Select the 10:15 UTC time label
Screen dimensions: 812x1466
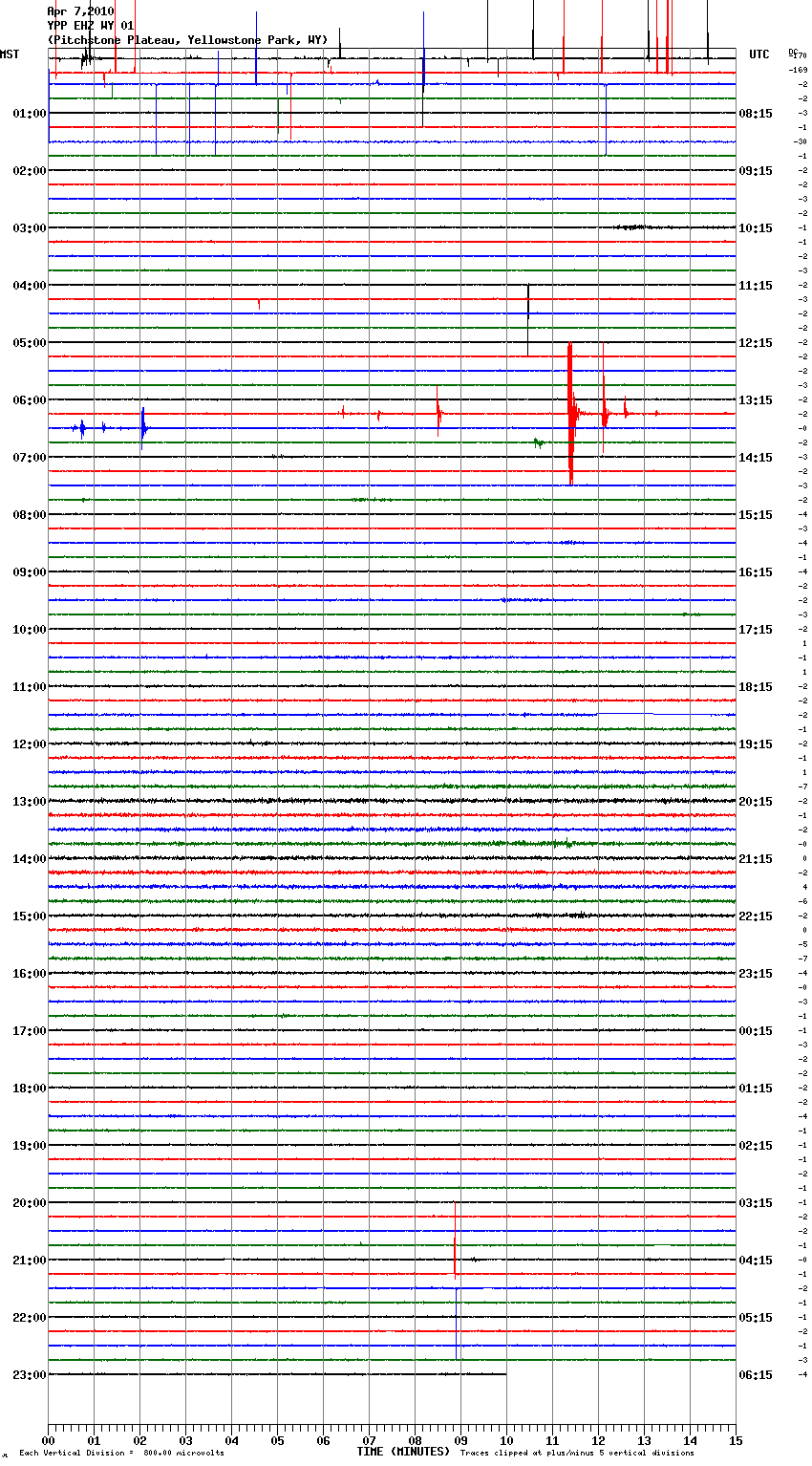pyautogui.click(x=756, y=228)
